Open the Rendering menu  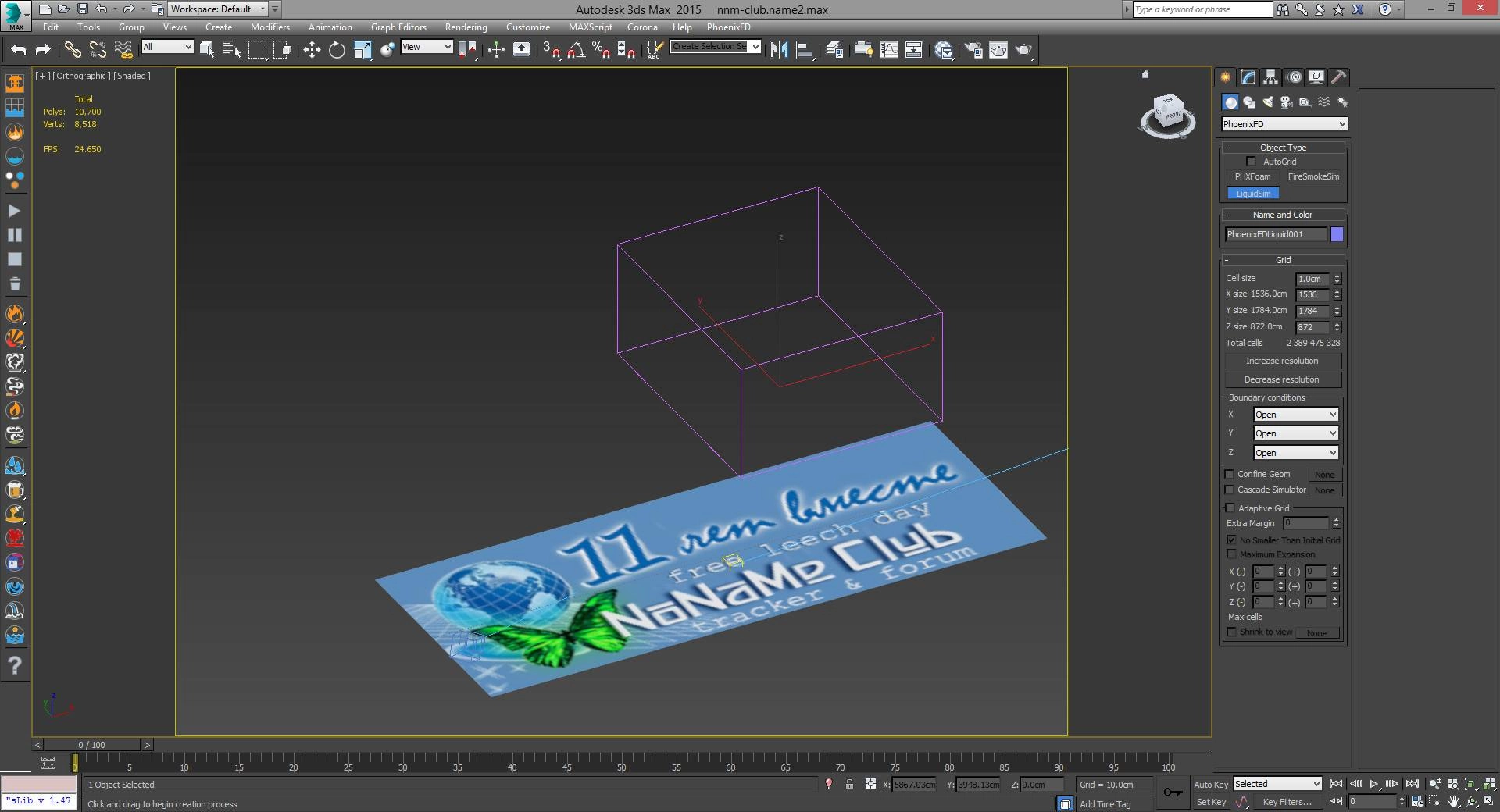[x=466, y=27]
